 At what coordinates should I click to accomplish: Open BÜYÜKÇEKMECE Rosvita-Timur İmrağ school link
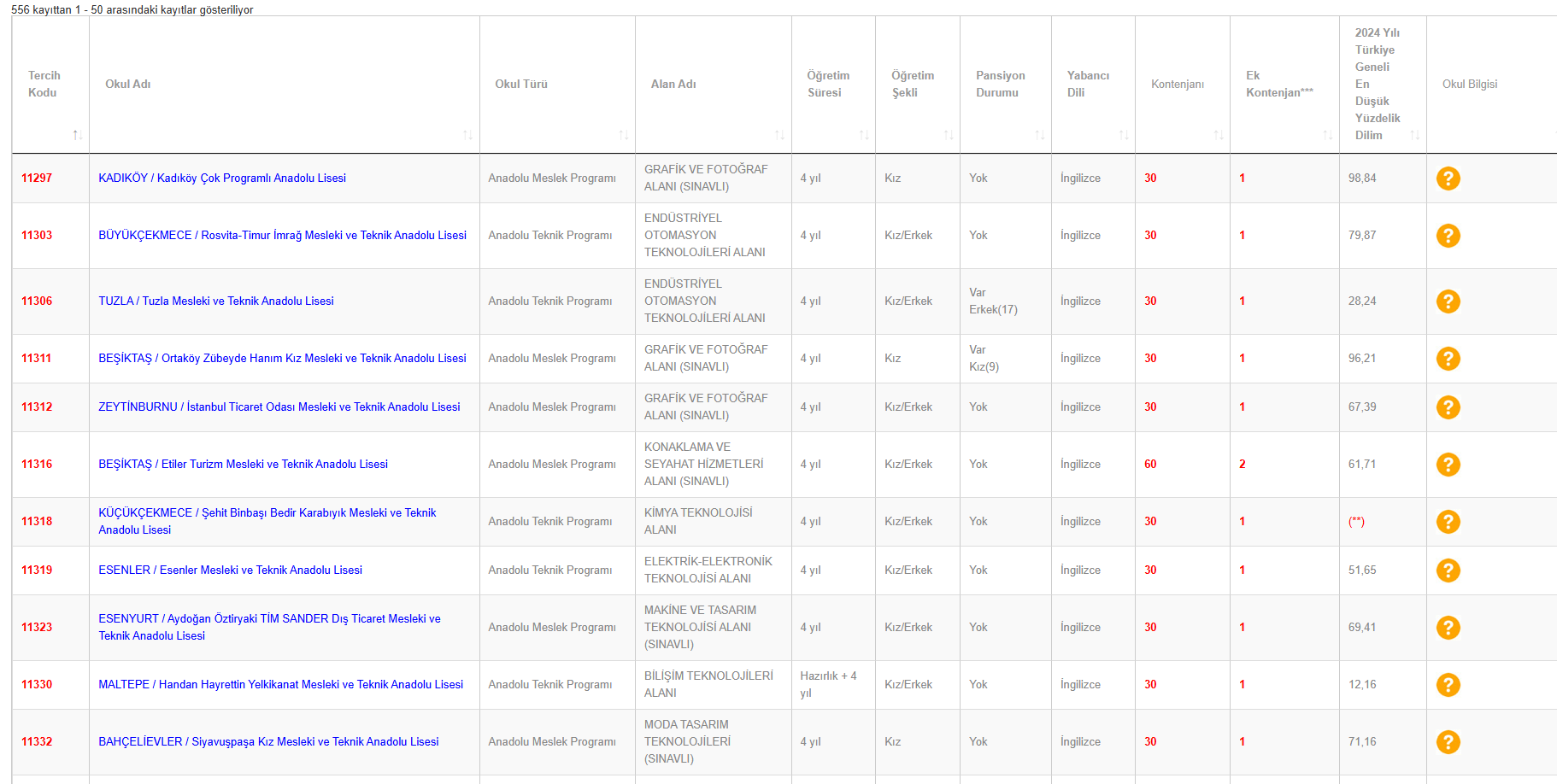tap(282, 236)
